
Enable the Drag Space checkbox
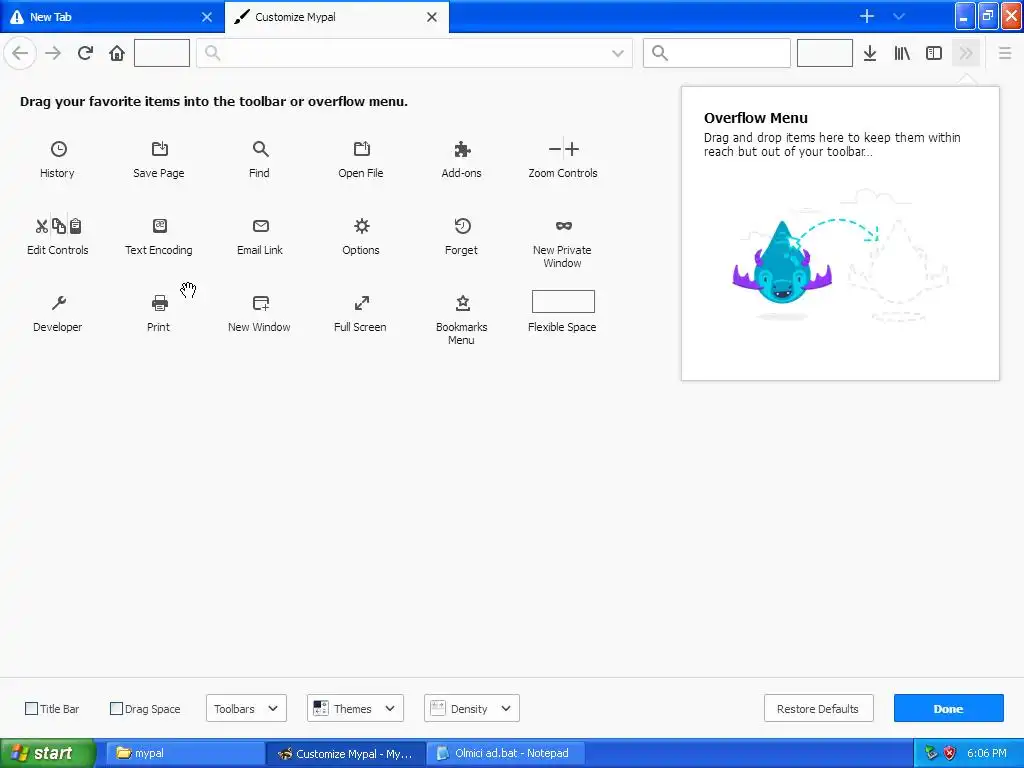point(116,709)
